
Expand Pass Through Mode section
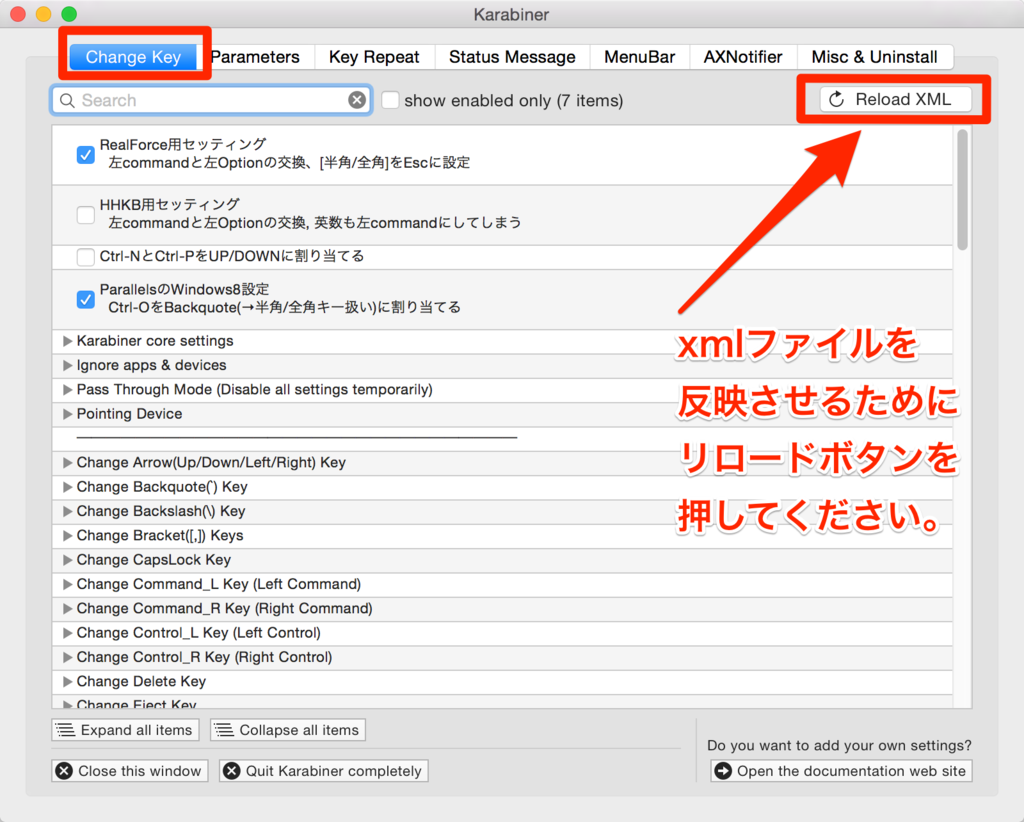tap(67, 390)
